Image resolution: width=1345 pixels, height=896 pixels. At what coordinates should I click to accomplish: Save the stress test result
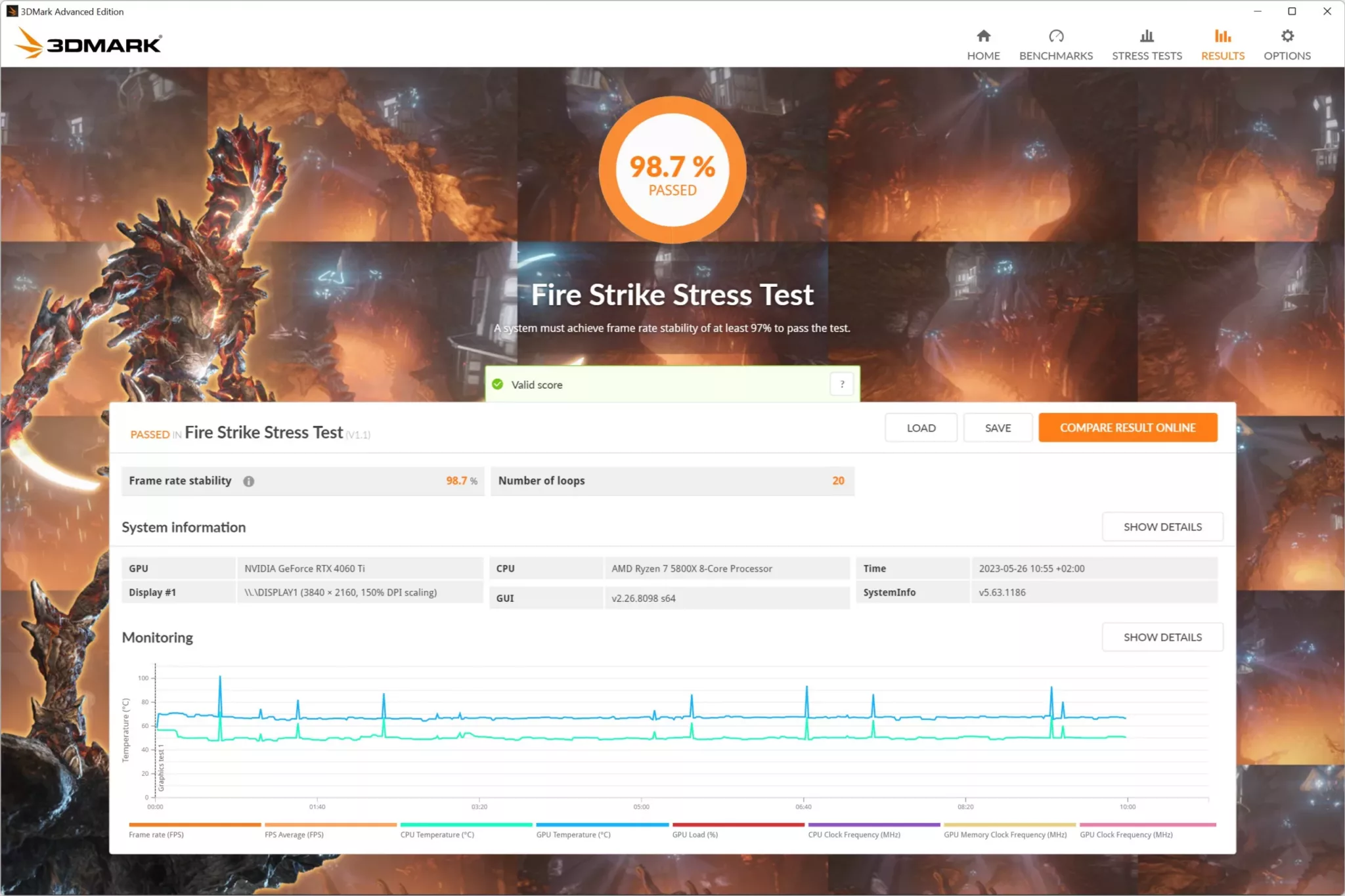click(998, 427)
